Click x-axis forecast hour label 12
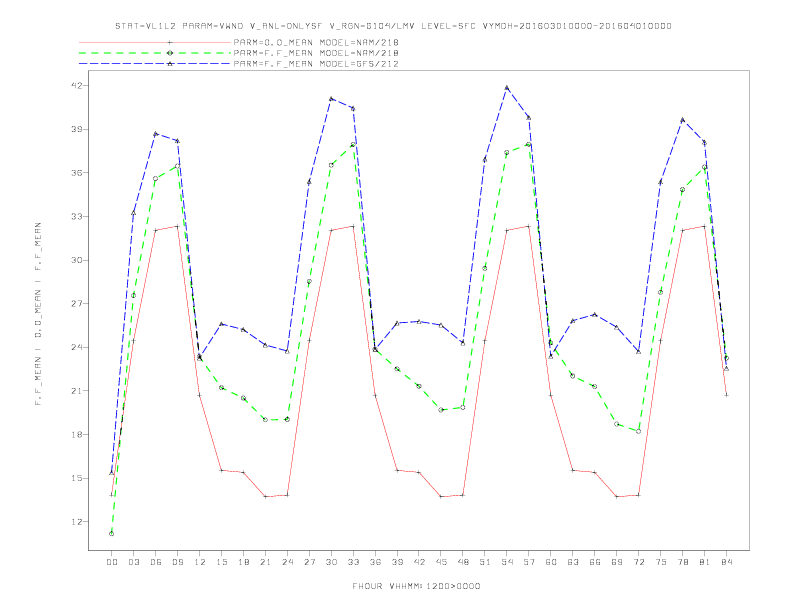Screen dimensions: 792x612 coord(200,562)
